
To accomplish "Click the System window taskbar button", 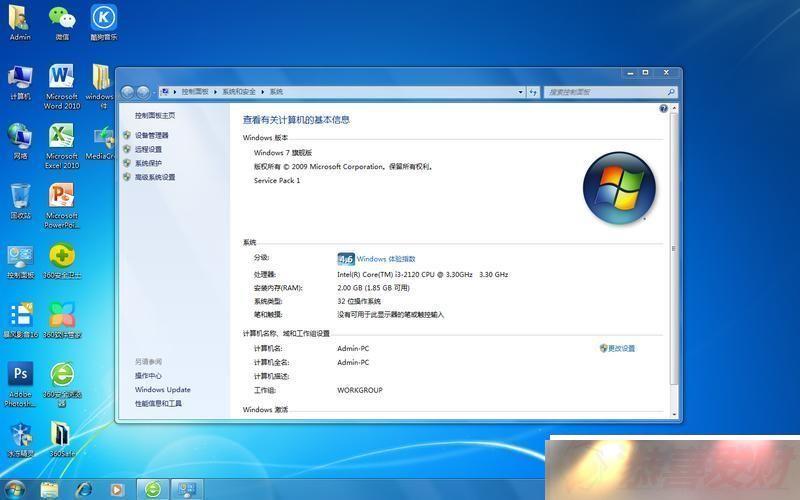I will click(x=187, y=489).
